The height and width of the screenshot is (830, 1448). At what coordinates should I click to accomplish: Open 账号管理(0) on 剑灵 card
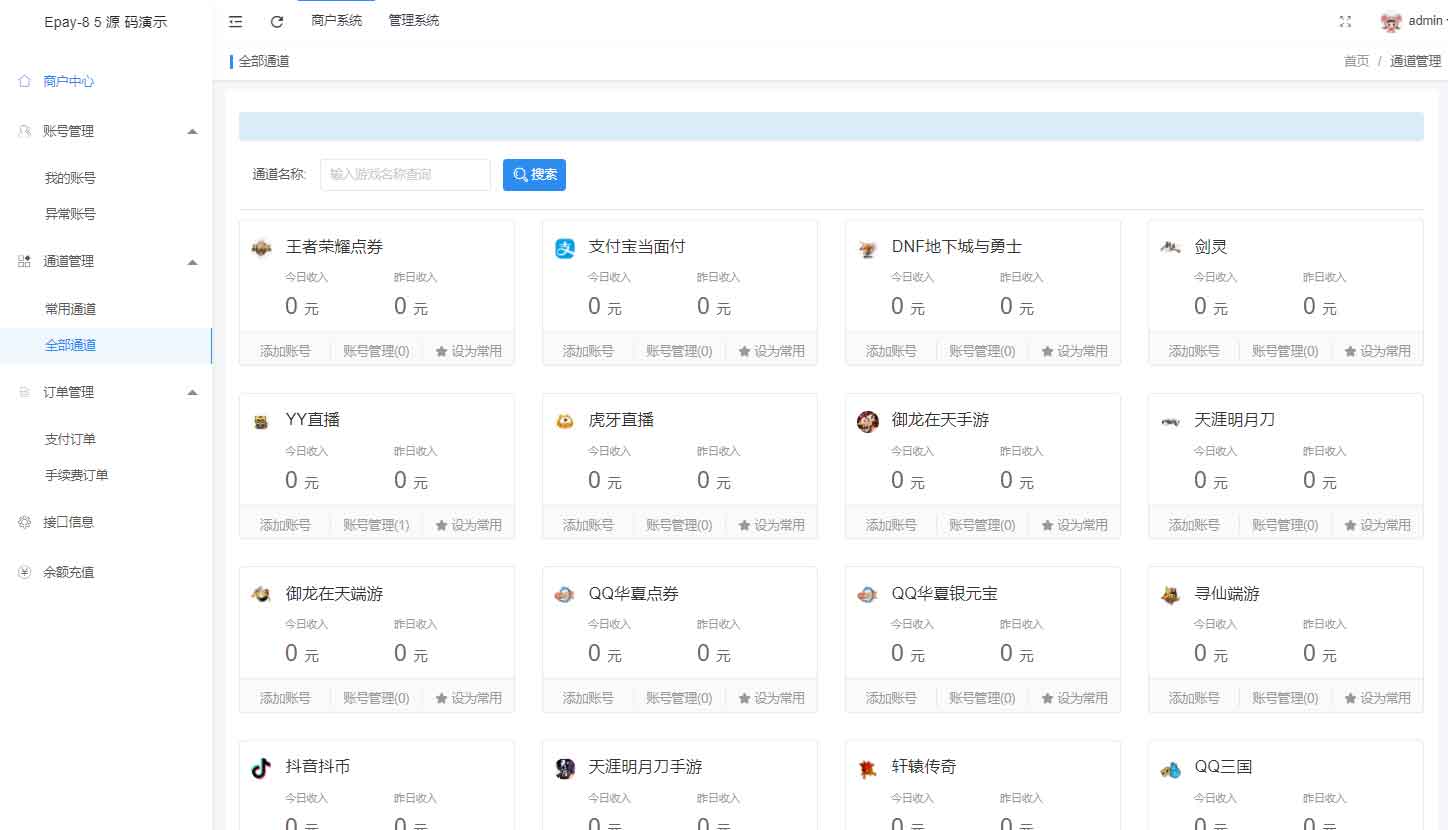click(x=1285, y=351)
